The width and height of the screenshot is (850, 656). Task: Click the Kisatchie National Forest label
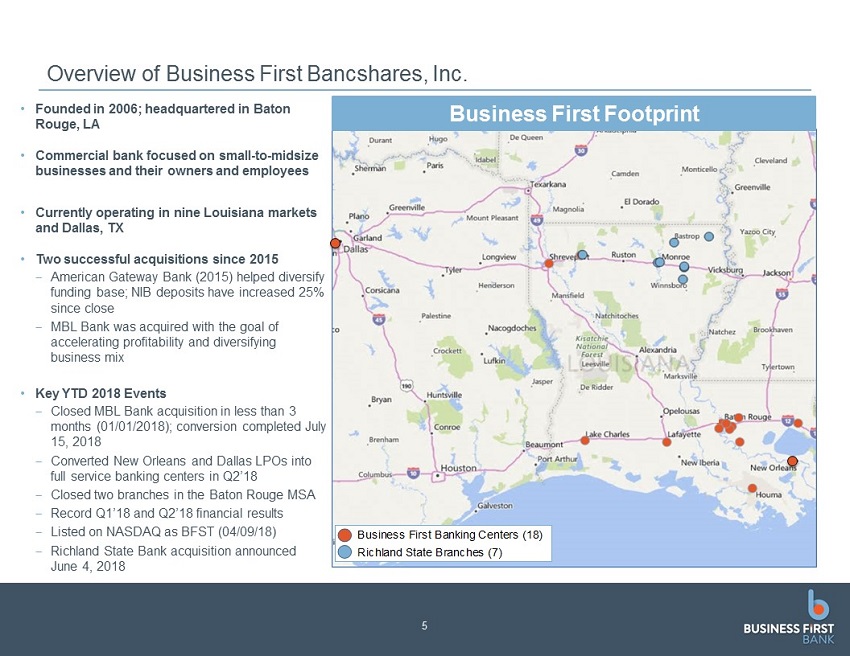pyautogui.click(x=592, y=346)
